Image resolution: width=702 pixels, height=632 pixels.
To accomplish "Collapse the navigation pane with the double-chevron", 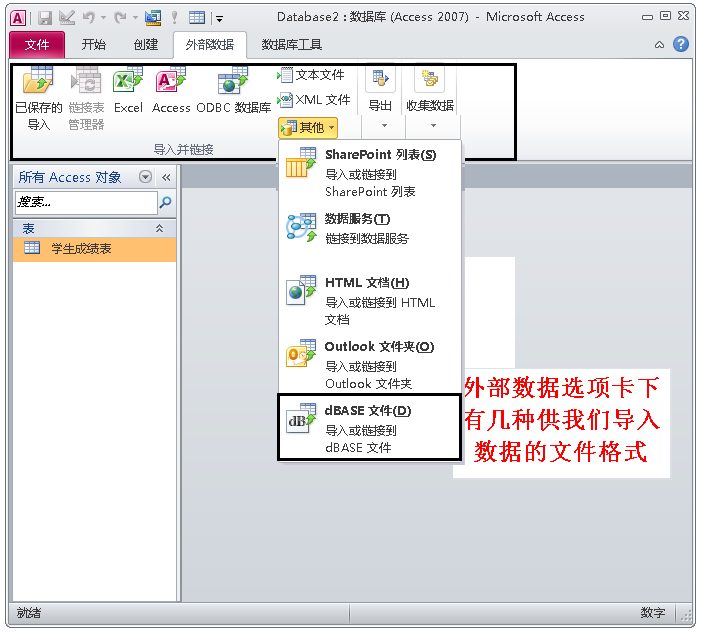I will pos(166,177).
